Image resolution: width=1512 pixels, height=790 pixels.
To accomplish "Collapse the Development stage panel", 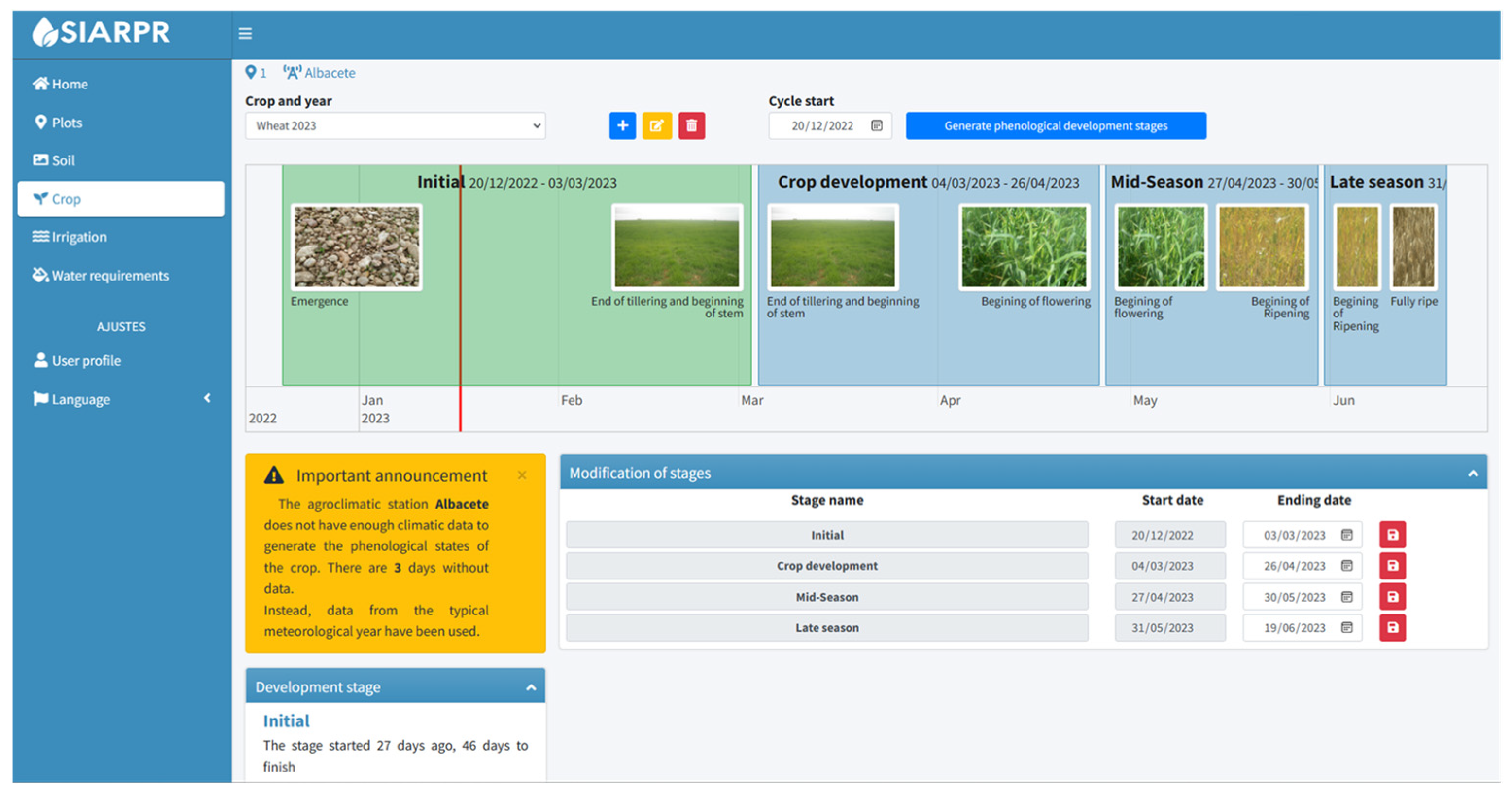I will [531, 687].
